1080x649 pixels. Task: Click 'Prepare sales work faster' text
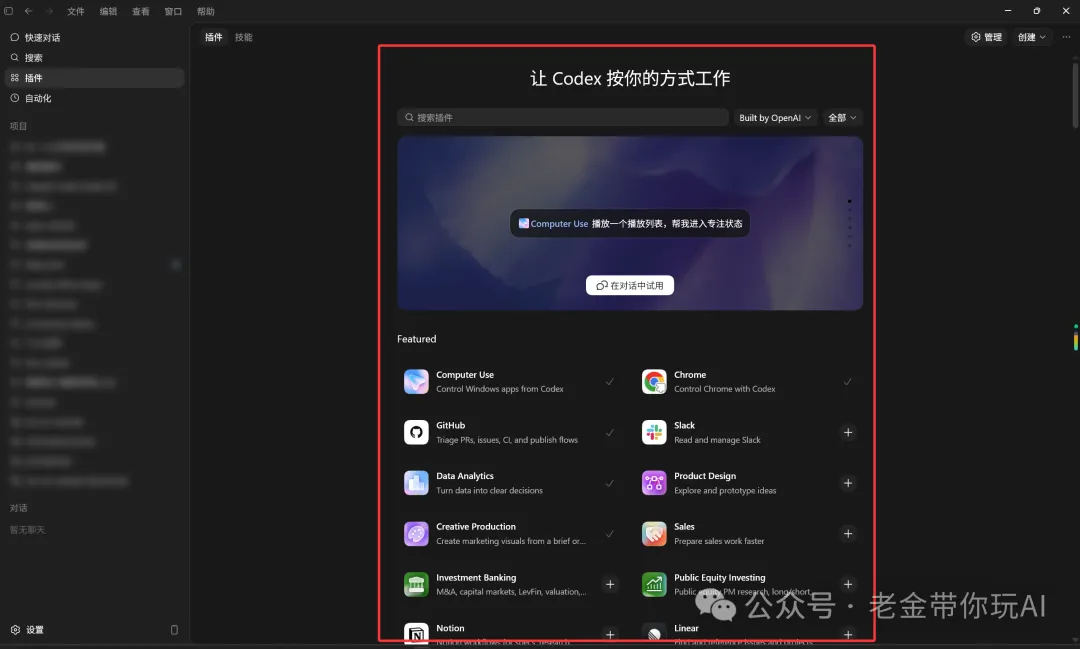tap(719, 542)
